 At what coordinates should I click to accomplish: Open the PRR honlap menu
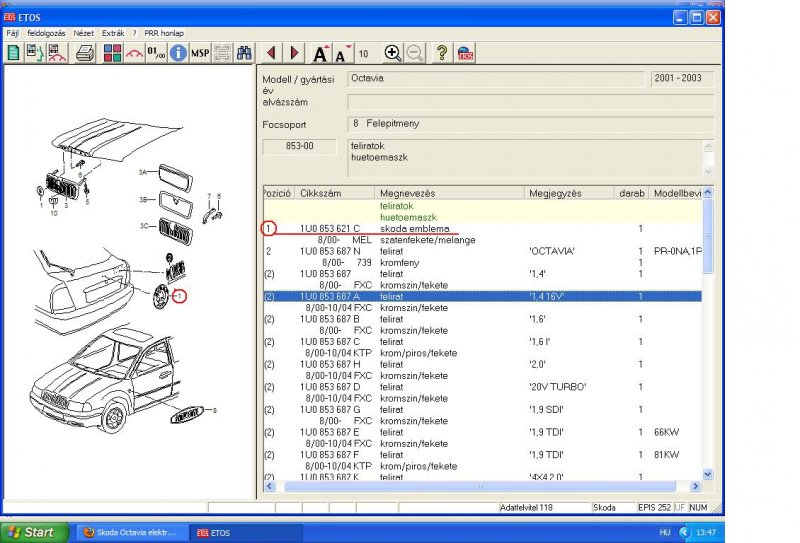click(164, 33)
